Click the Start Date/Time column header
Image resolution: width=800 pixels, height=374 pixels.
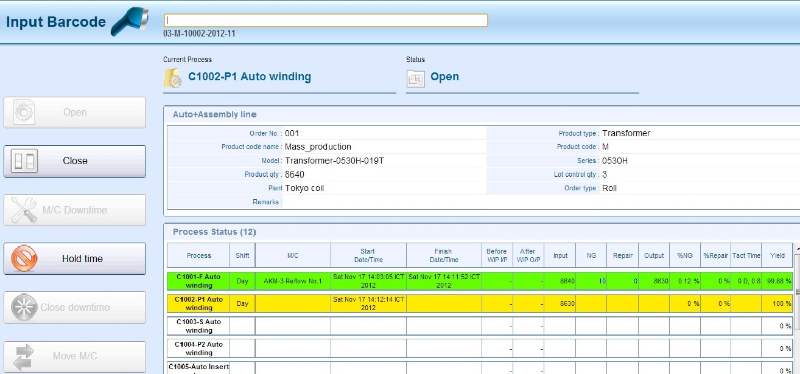click(368, 256)
